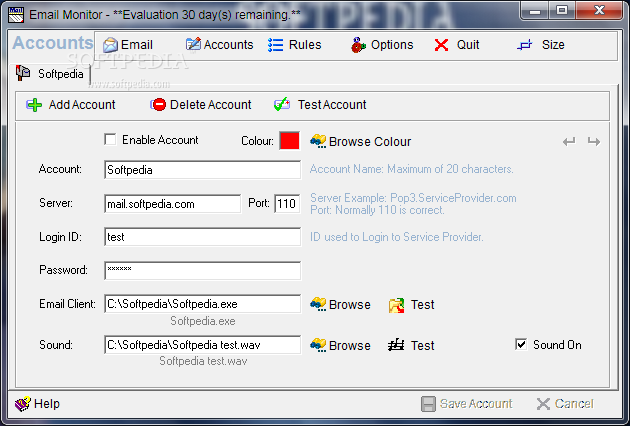Click Browse icon beside Sound field
Image resolution: width=630 pixels, height=426 pixels.
(x=318, y=345)
